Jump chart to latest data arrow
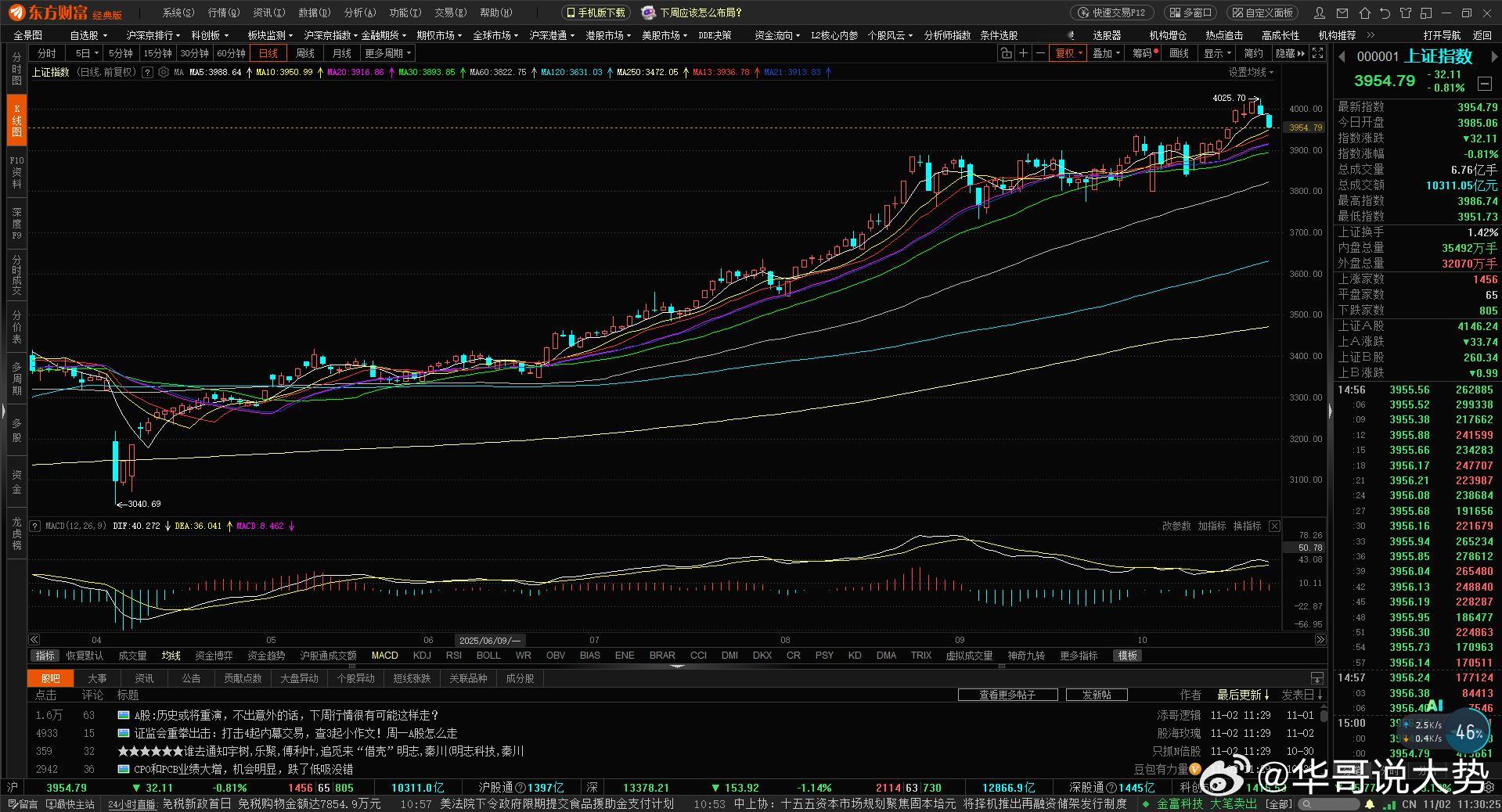Image resolution: width=1502 pixels, height=812 pixels. 1320,640
